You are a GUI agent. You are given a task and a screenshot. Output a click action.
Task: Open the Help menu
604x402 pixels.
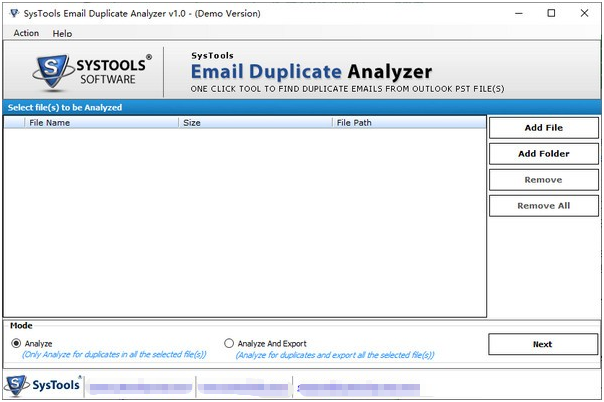point(62,34)
